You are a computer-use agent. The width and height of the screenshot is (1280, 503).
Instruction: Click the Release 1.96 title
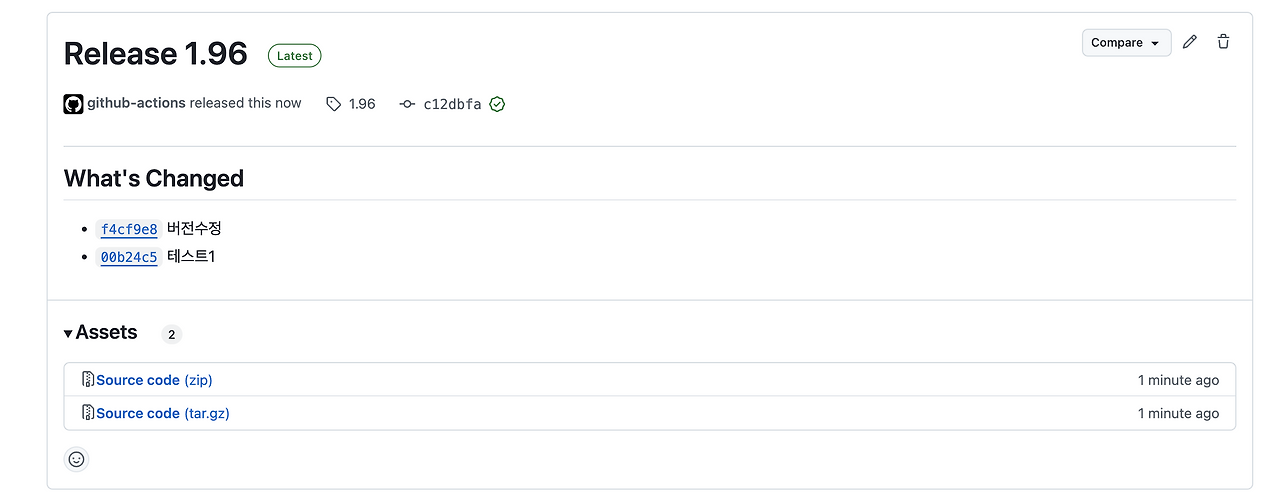point(155,53)
